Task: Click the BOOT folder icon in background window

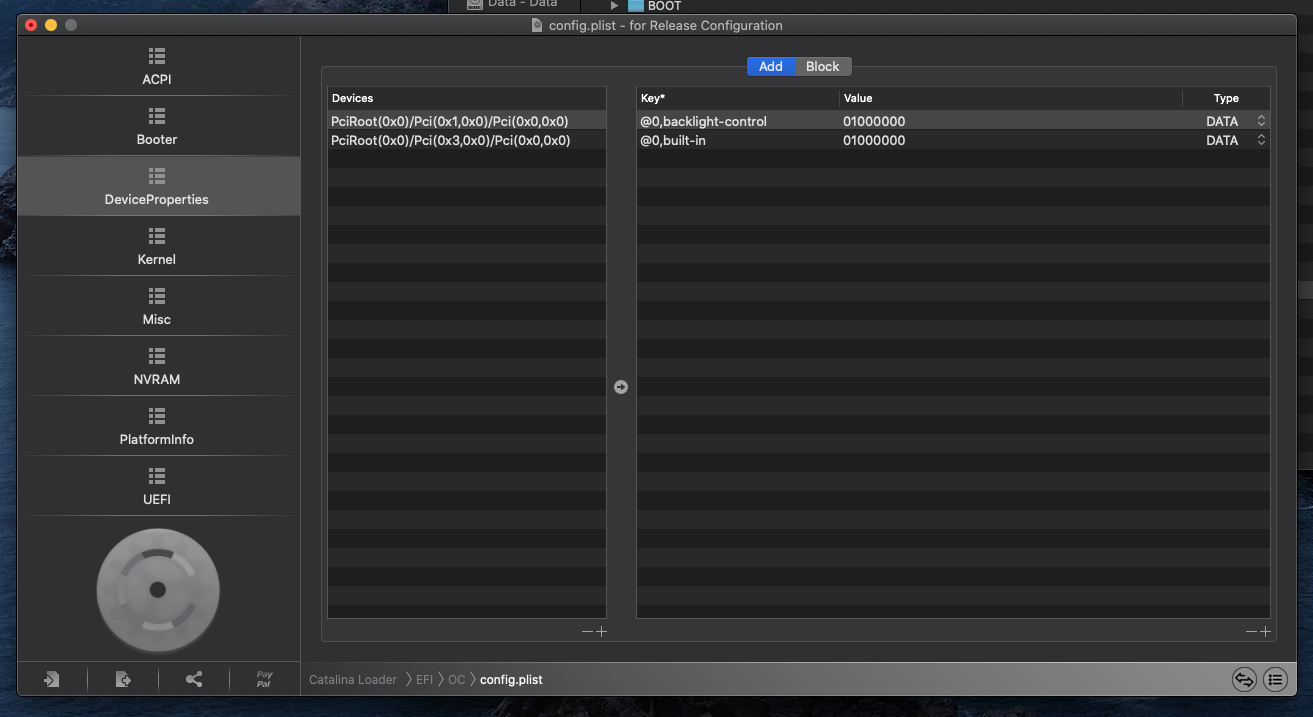Action: point(636,5)
